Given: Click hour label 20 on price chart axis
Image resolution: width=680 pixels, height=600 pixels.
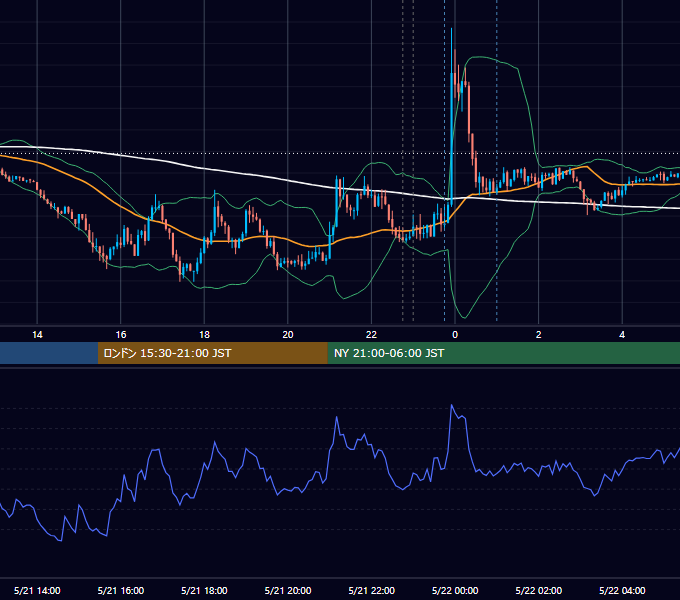Looking at the screenshot, I should (x=288, y=335).
